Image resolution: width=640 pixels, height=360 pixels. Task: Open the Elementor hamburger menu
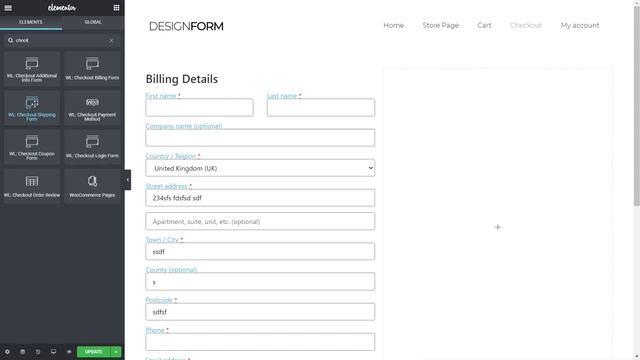(x=8, y=8)
